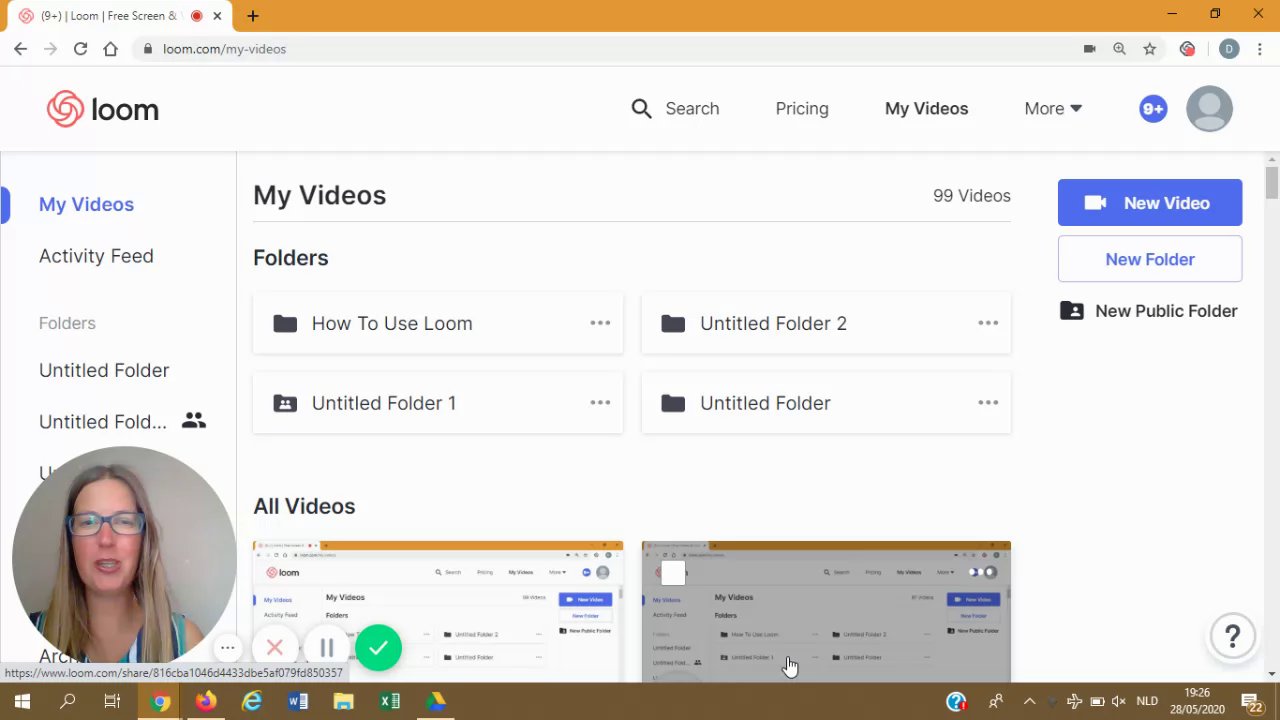Screen dimensions: 1280x720
Task: Show hidden system tray icons
Action: tap(1029, 702)
